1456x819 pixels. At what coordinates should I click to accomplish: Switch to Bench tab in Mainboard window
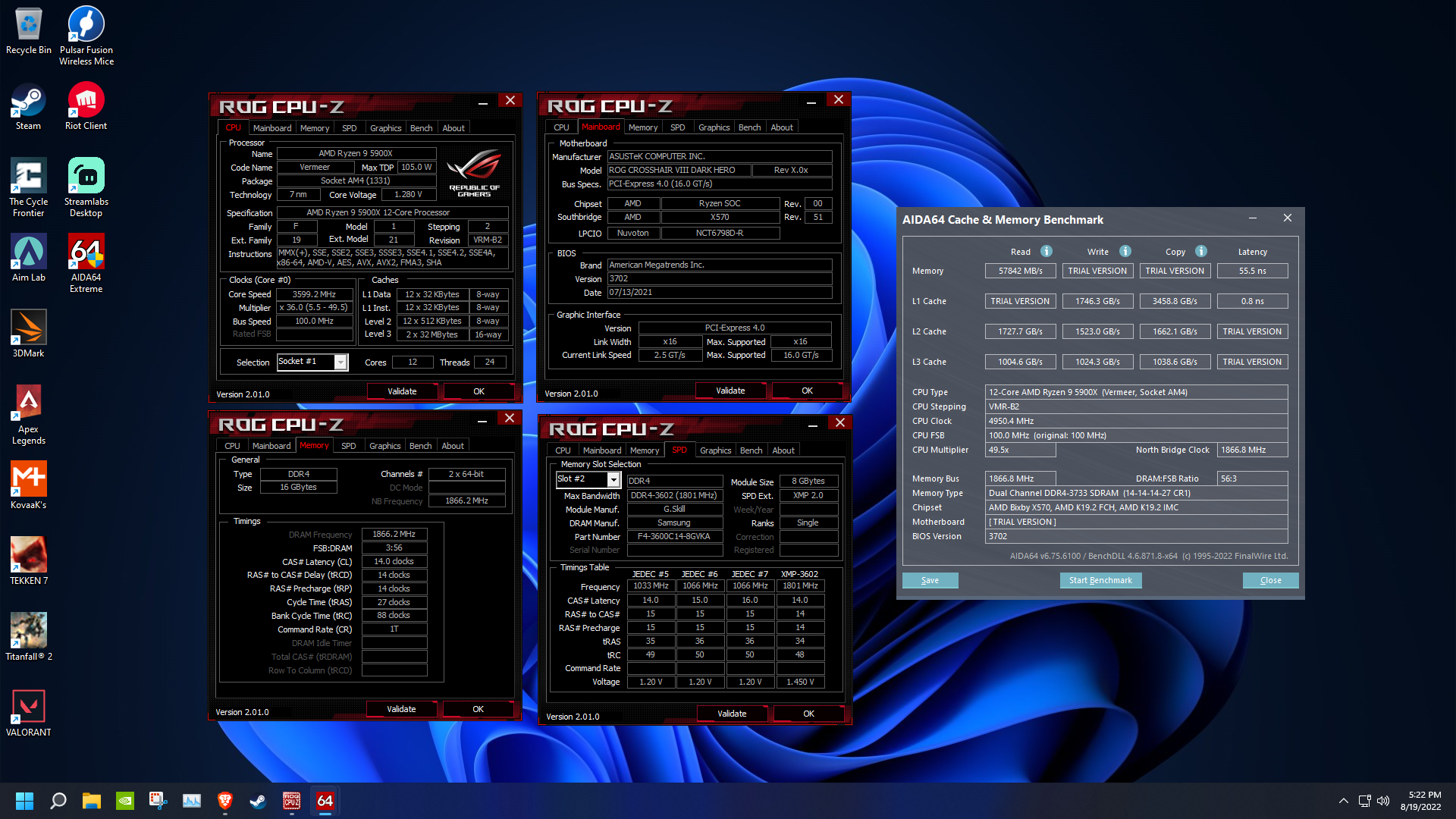click(x=749, y=127)
